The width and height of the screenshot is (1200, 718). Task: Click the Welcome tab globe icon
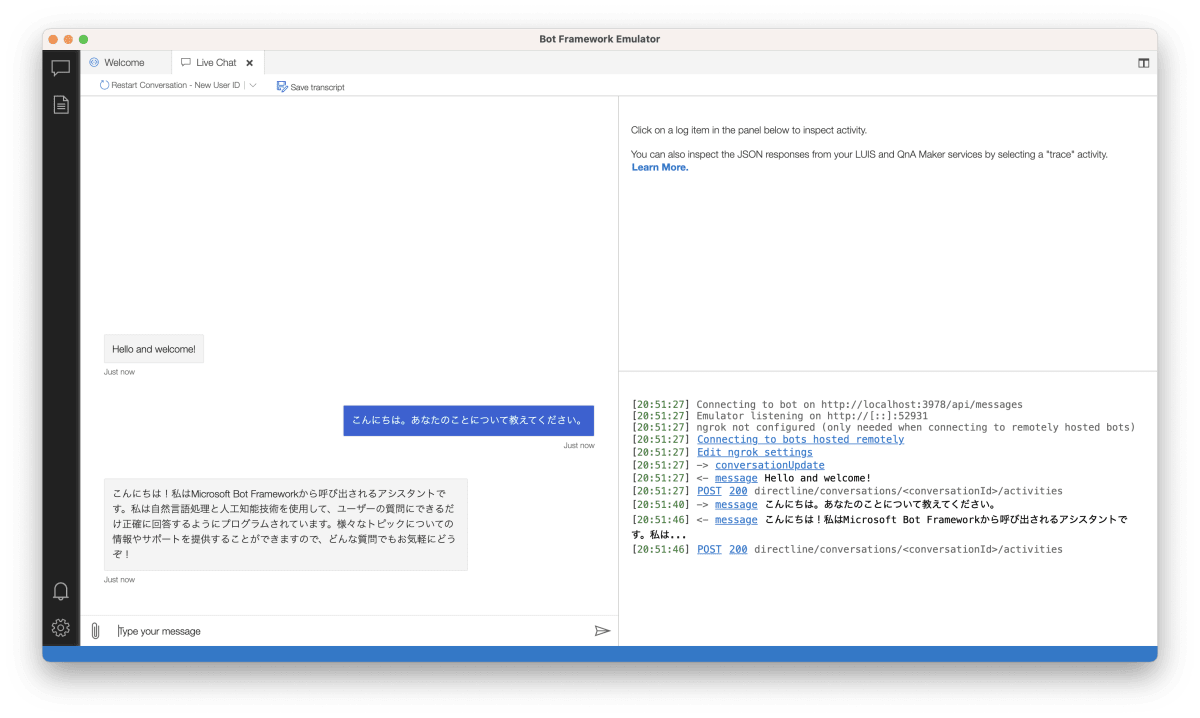94,63
